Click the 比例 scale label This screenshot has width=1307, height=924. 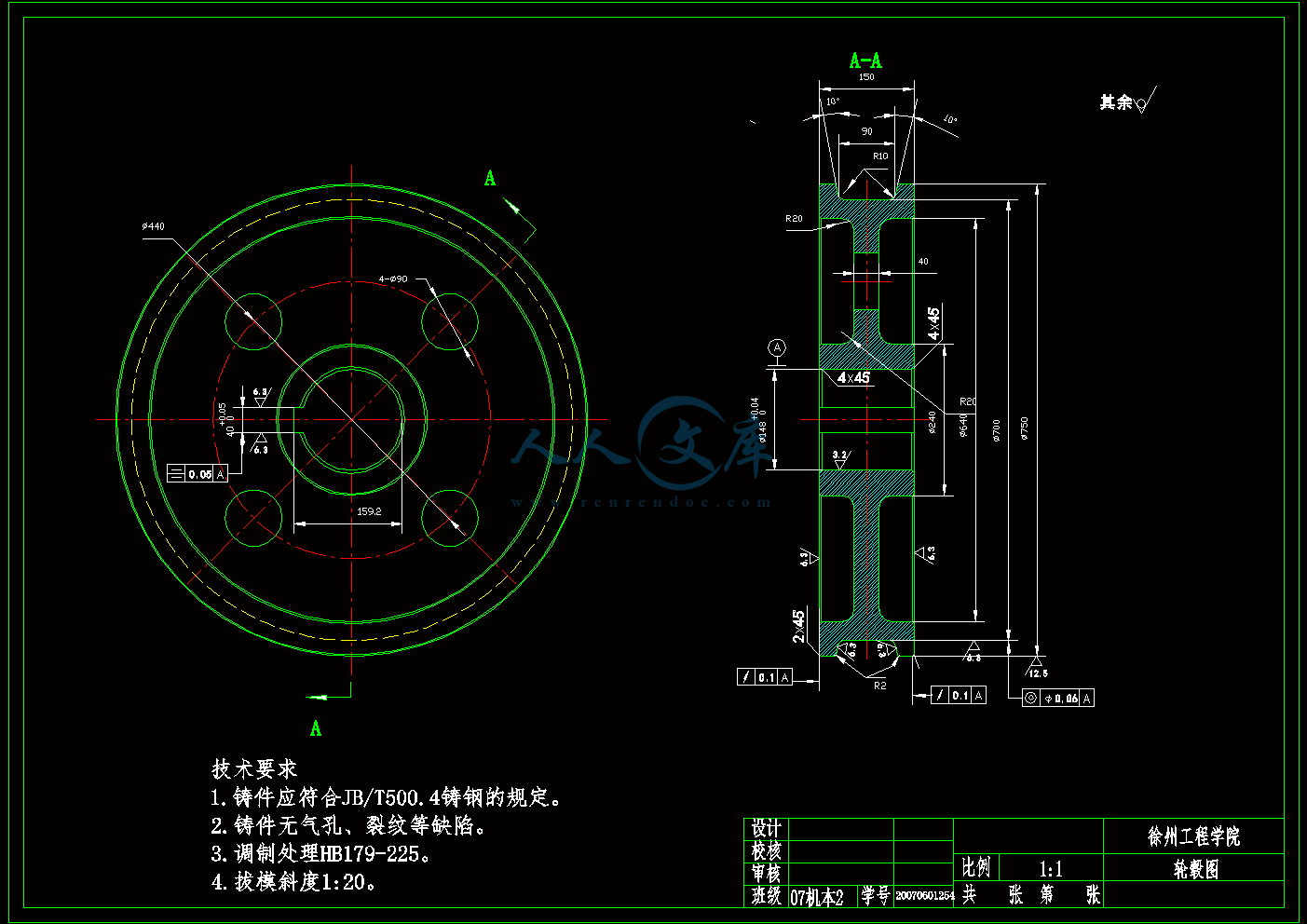coord(976,868)
